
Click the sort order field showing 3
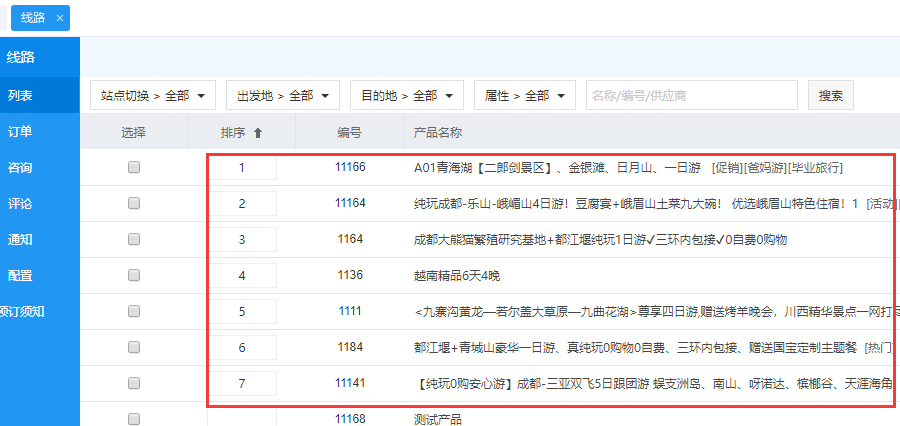coord(242,240)
